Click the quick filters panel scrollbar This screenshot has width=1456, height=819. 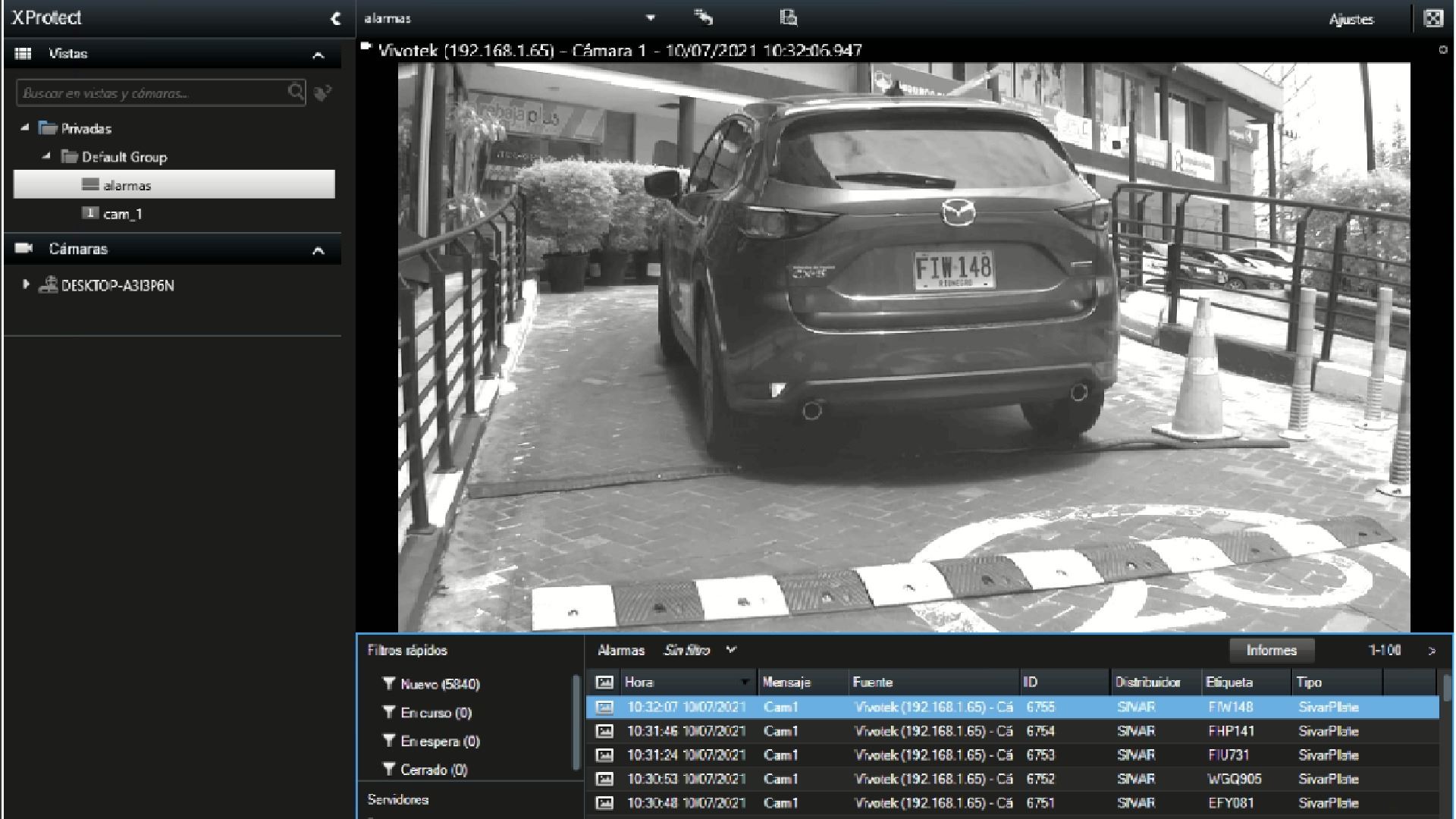click(576, 724)
